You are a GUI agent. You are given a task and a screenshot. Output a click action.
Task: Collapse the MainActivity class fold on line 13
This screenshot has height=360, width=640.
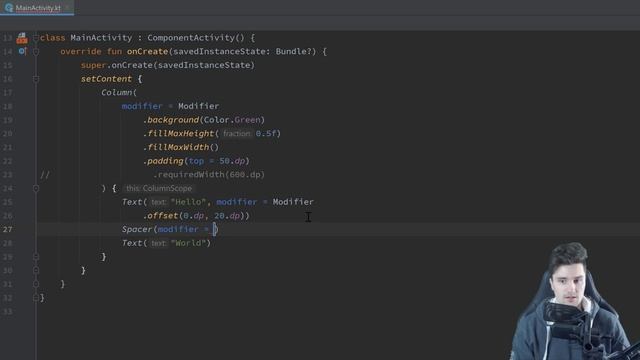[x=36, y=38]
